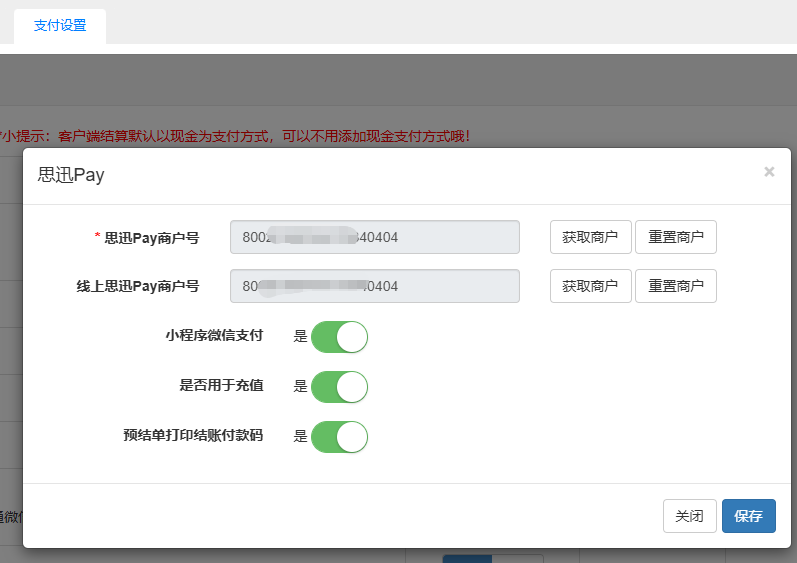Switch to the 支付设置 tab
The width and height of the screenshot is (797, 563).
click(60, 26)
